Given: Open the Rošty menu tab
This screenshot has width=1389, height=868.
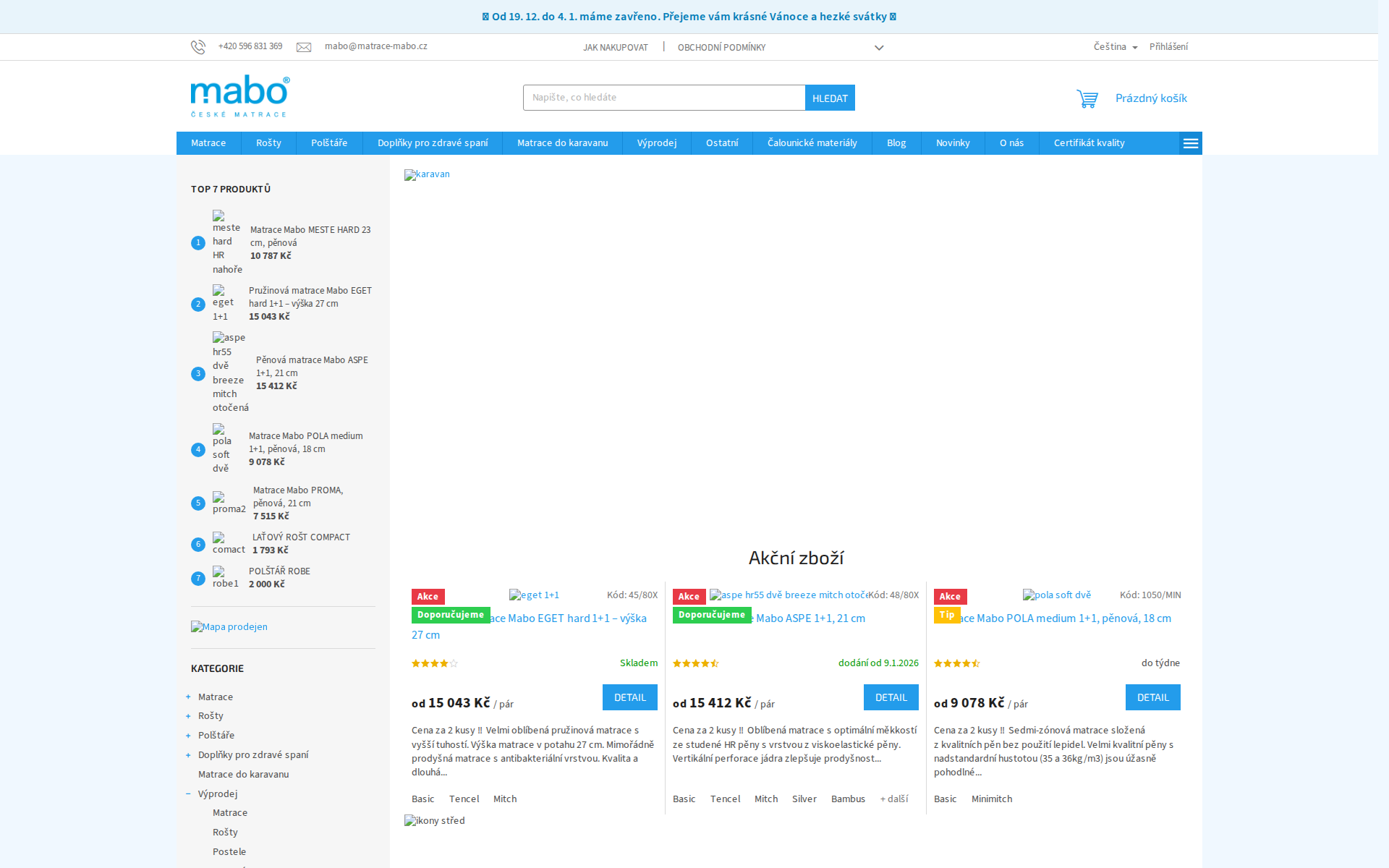Looking at the screenshot, I should [268, 143].
